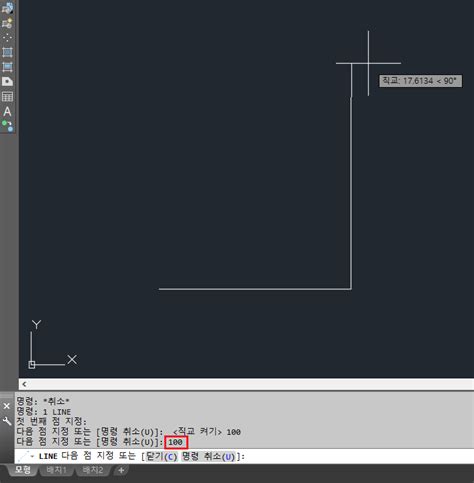Choose the 닫기(C) option in command prompt
The image size is (474, 483).
162,456
